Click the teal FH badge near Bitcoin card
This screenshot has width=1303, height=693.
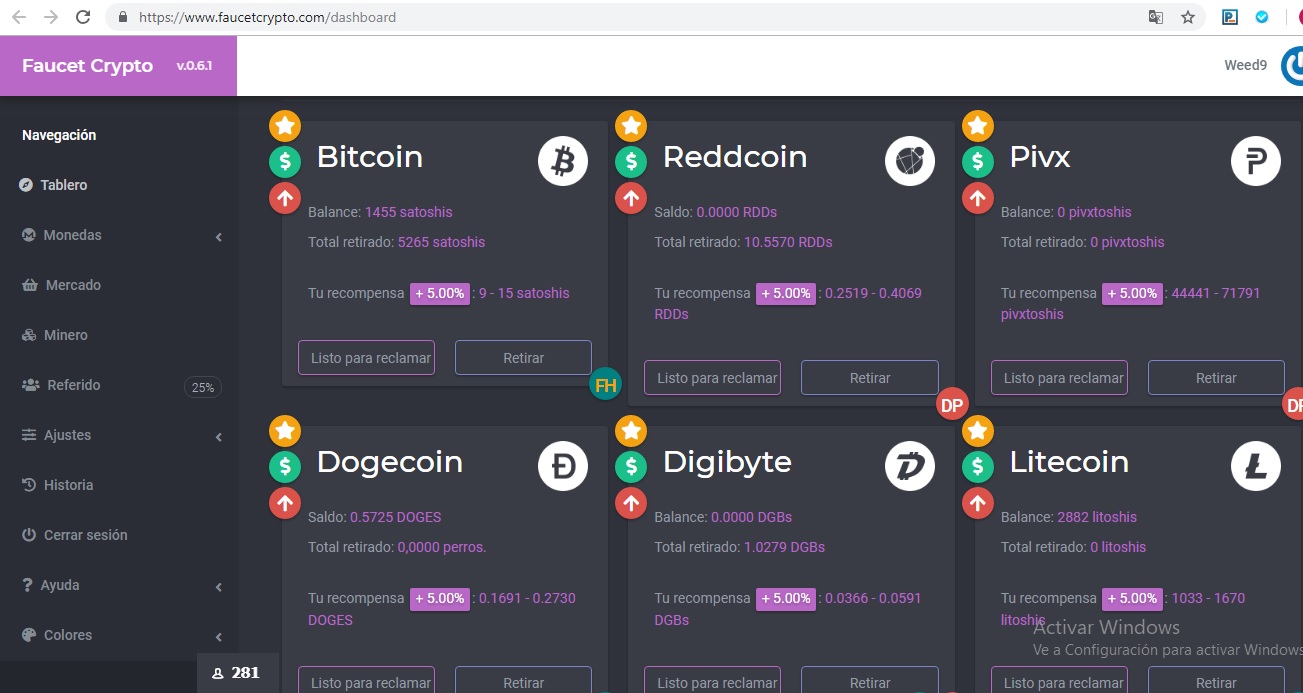tap(605, 384)
